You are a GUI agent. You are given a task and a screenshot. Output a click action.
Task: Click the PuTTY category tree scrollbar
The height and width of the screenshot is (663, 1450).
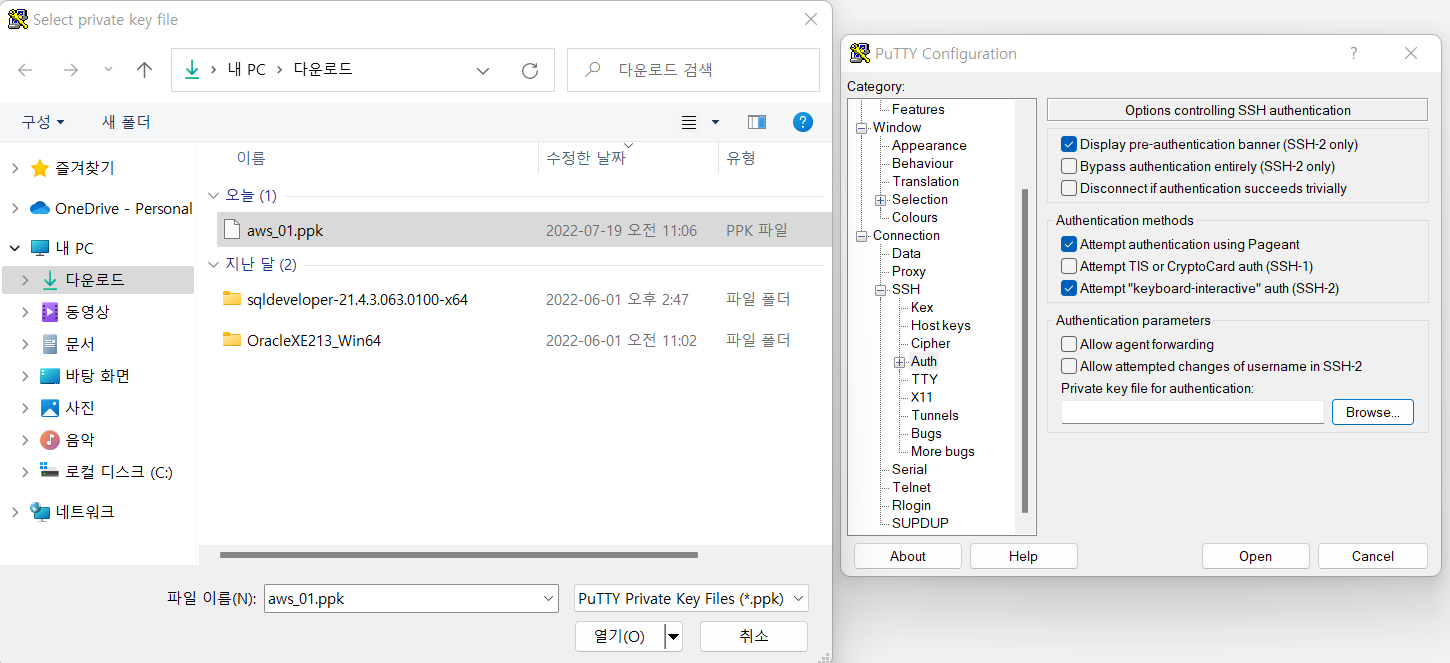tap(1024, 350)
